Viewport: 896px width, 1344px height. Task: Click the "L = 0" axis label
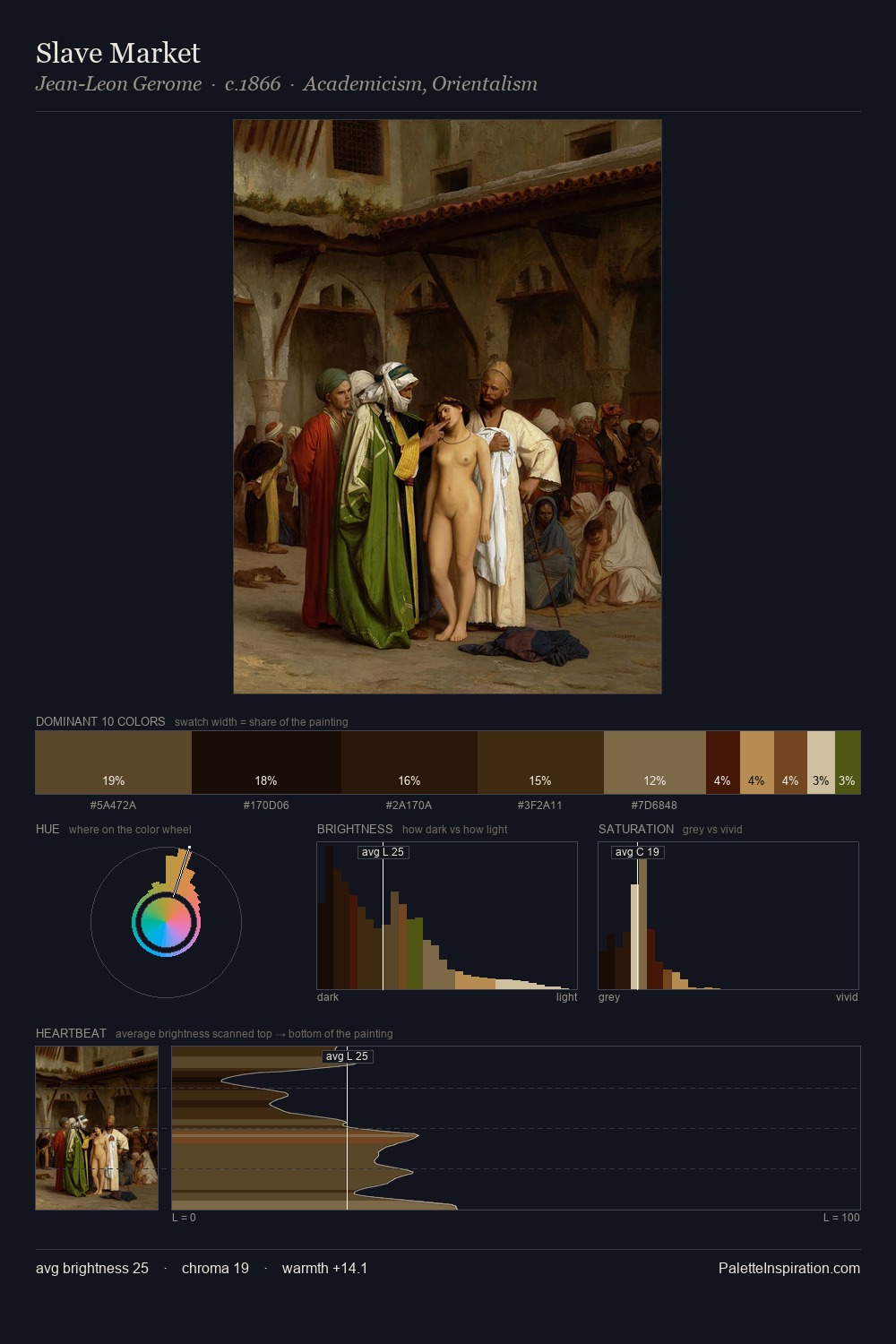184,1218
